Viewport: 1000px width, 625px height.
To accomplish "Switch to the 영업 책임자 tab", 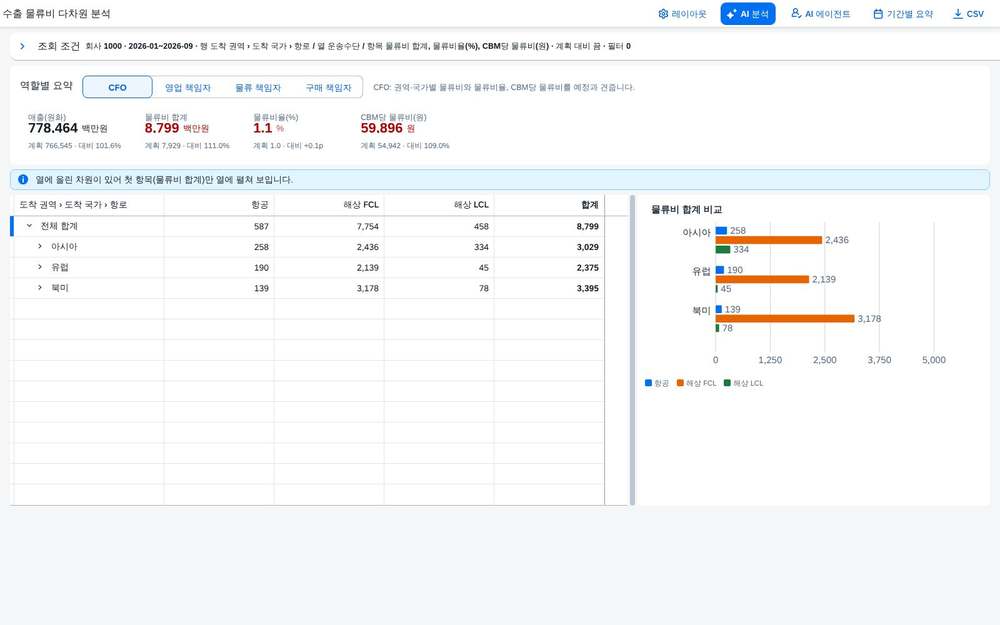I will [x=188, y=87].
